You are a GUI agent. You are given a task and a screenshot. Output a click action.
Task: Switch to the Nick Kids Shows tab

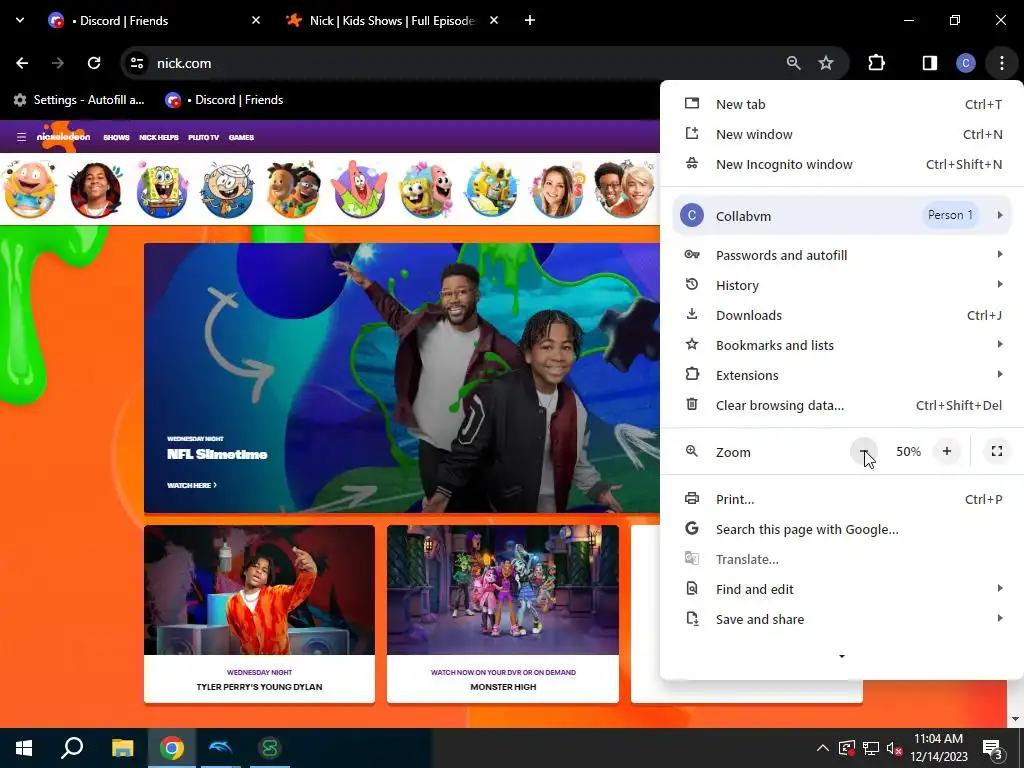(392, 20)
